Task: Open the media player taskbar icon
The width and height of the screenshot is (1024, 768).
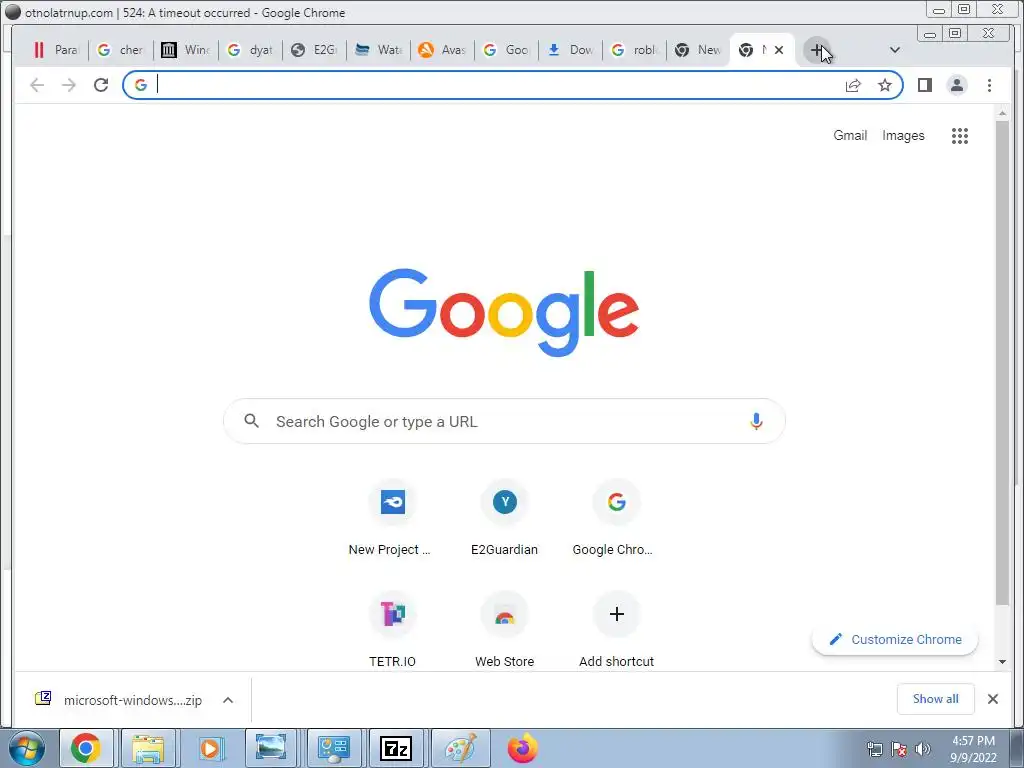Action: click(210, 748)
